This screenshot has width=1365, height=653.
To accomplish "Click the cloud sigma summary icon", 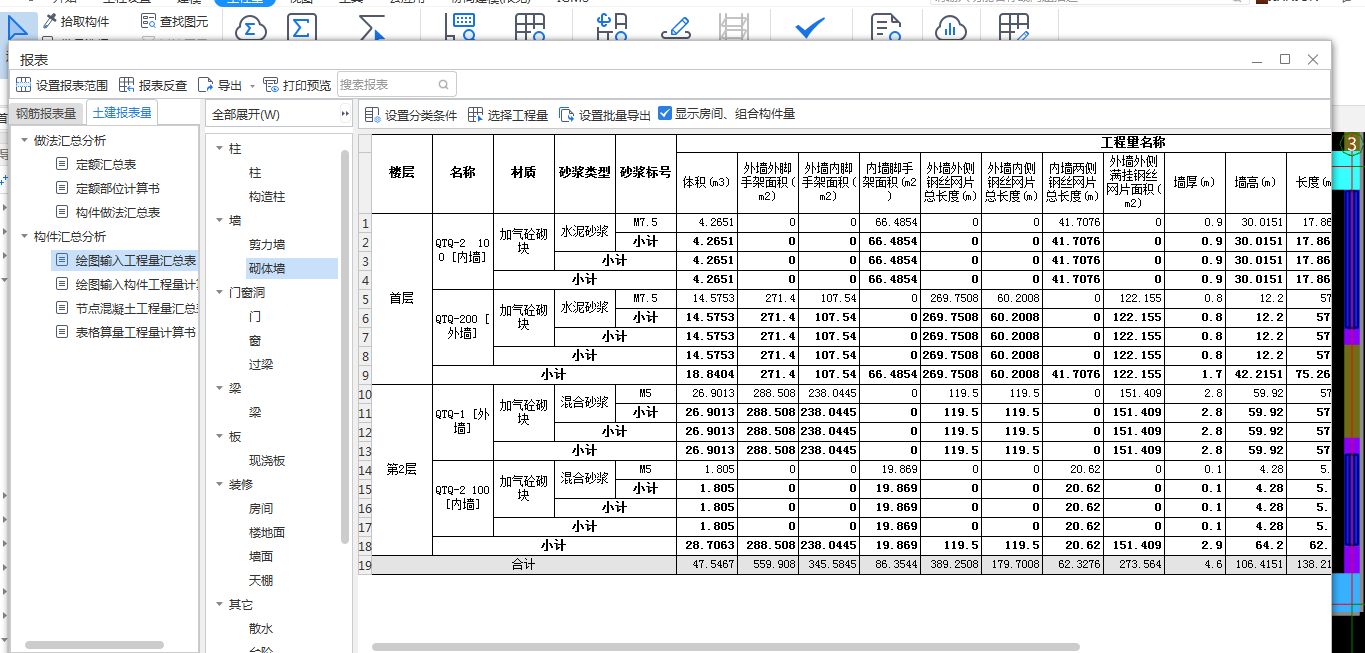I will click(x=251, y=29).
